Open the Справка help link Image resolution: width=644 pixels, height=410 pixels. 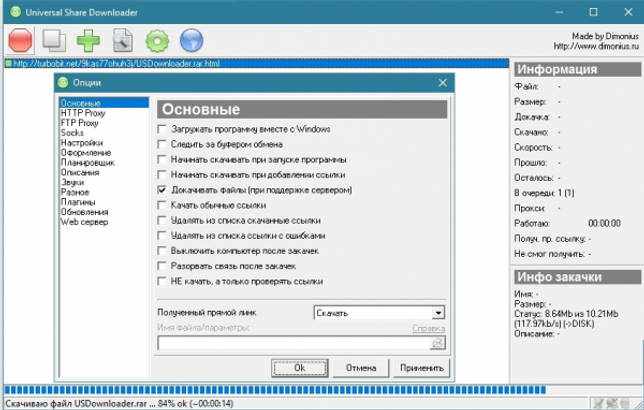pos(428,328)
